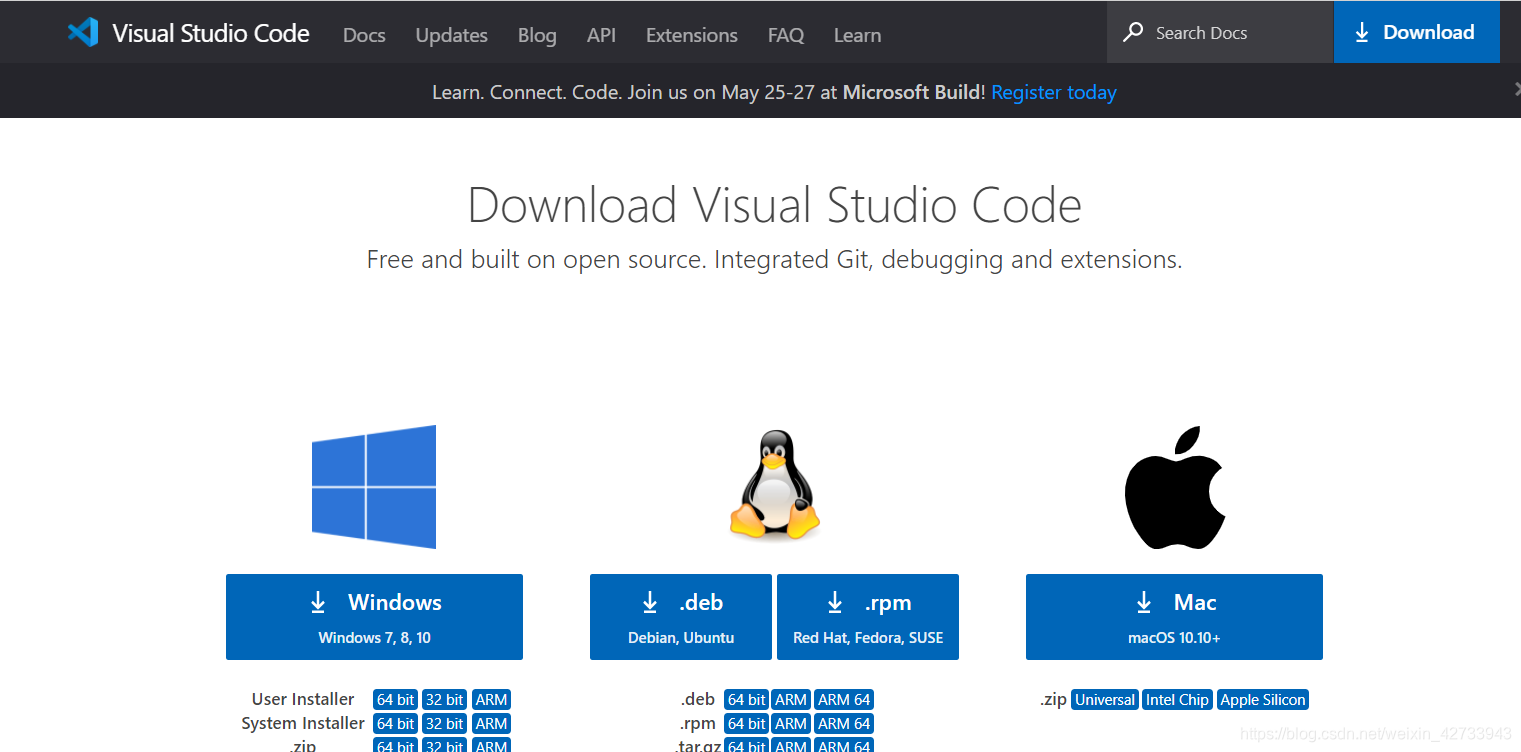Choose System Installer ARM
Screen dimensions: 1521x752
[491, 724]
